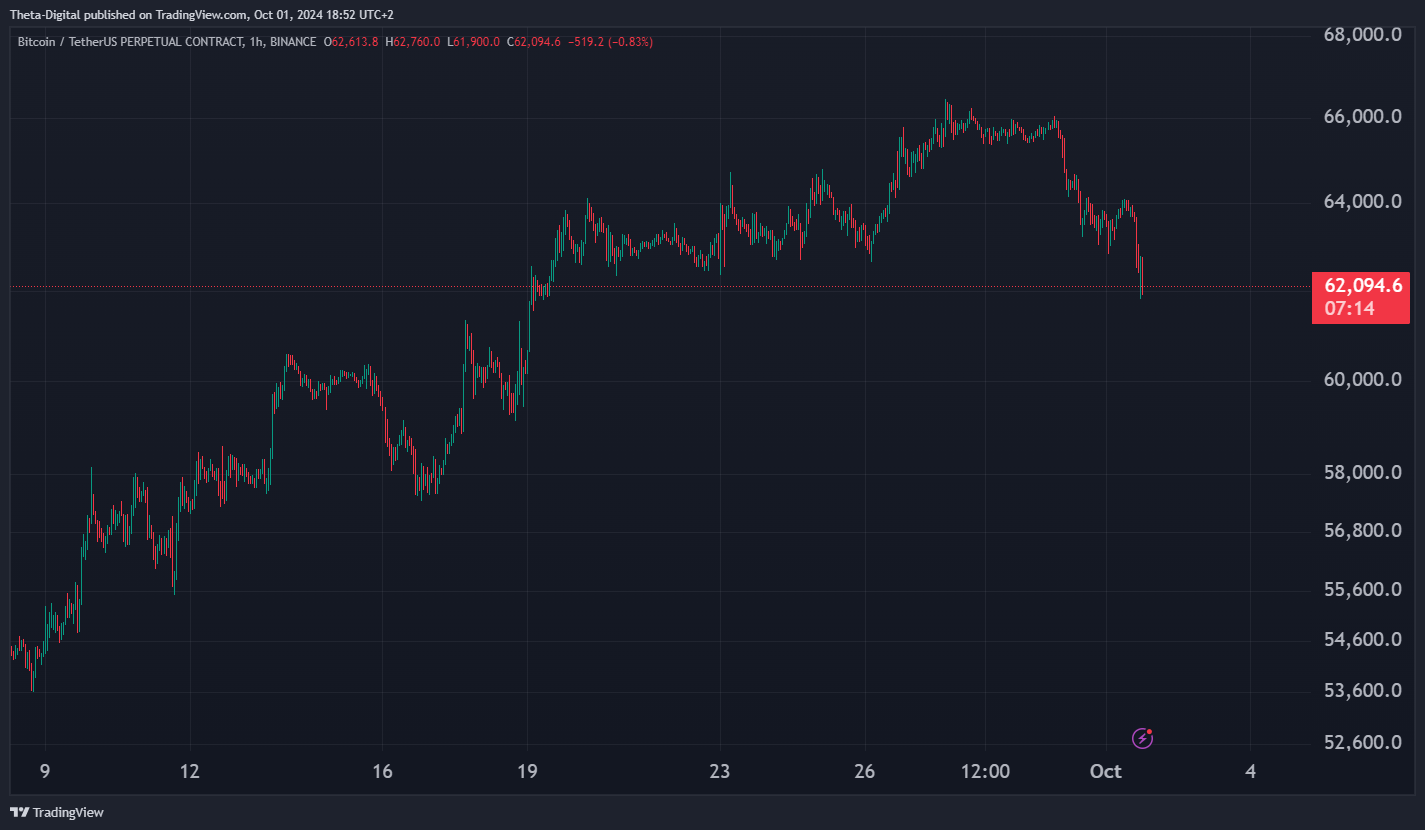Click the Bitcoin / TetherUS PERPETUAL CONTRACT title
This screenshot has height=830, width=1425.
coord(130,42)
